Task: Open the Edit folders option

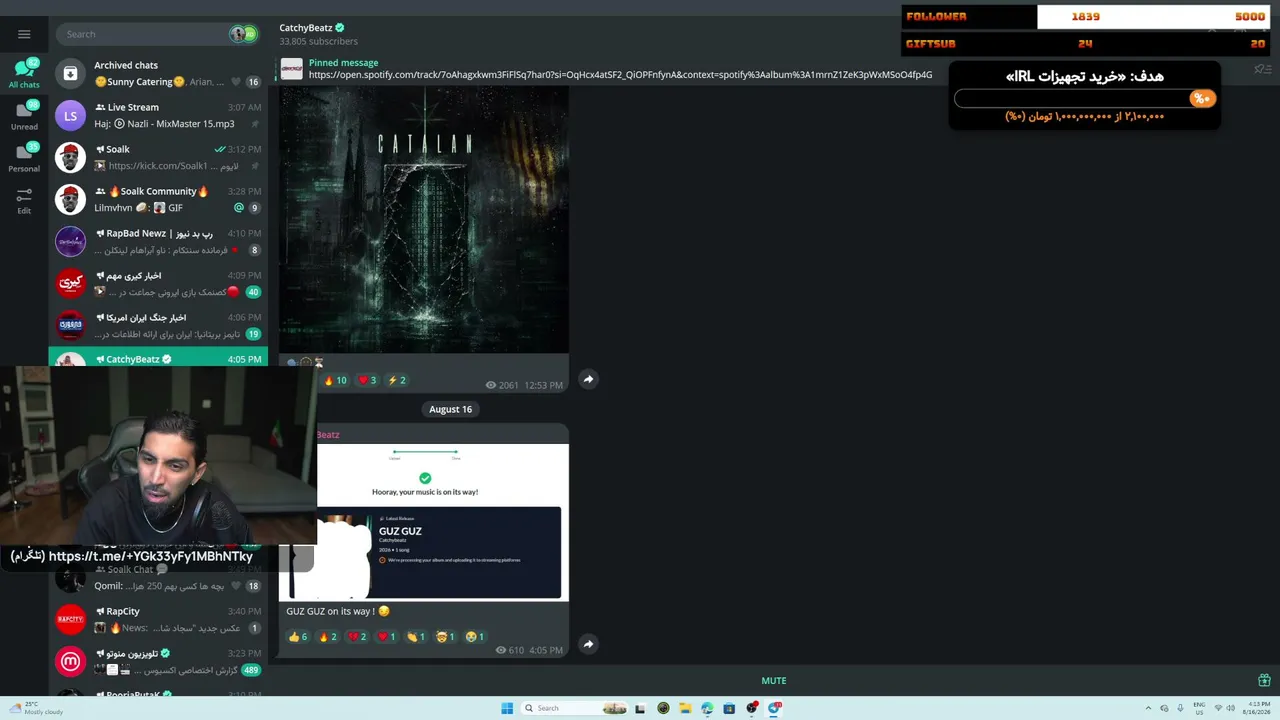Action: pyautogui.click(x=24, y=200)
